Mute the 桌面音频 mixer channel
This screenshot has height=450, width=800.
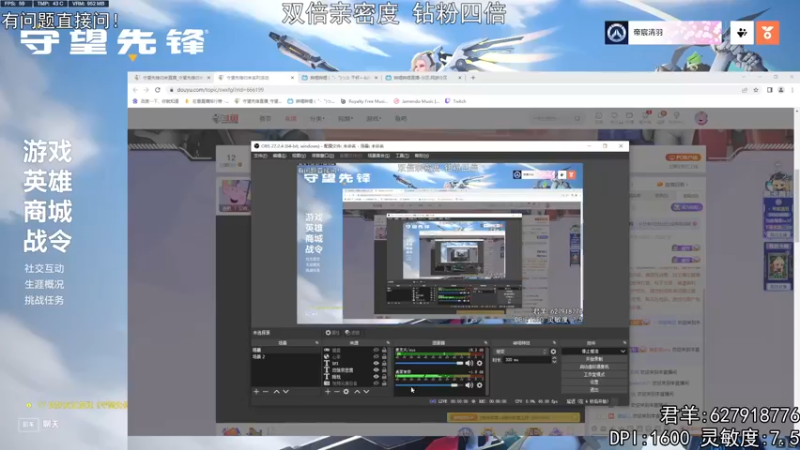[469, 385]
